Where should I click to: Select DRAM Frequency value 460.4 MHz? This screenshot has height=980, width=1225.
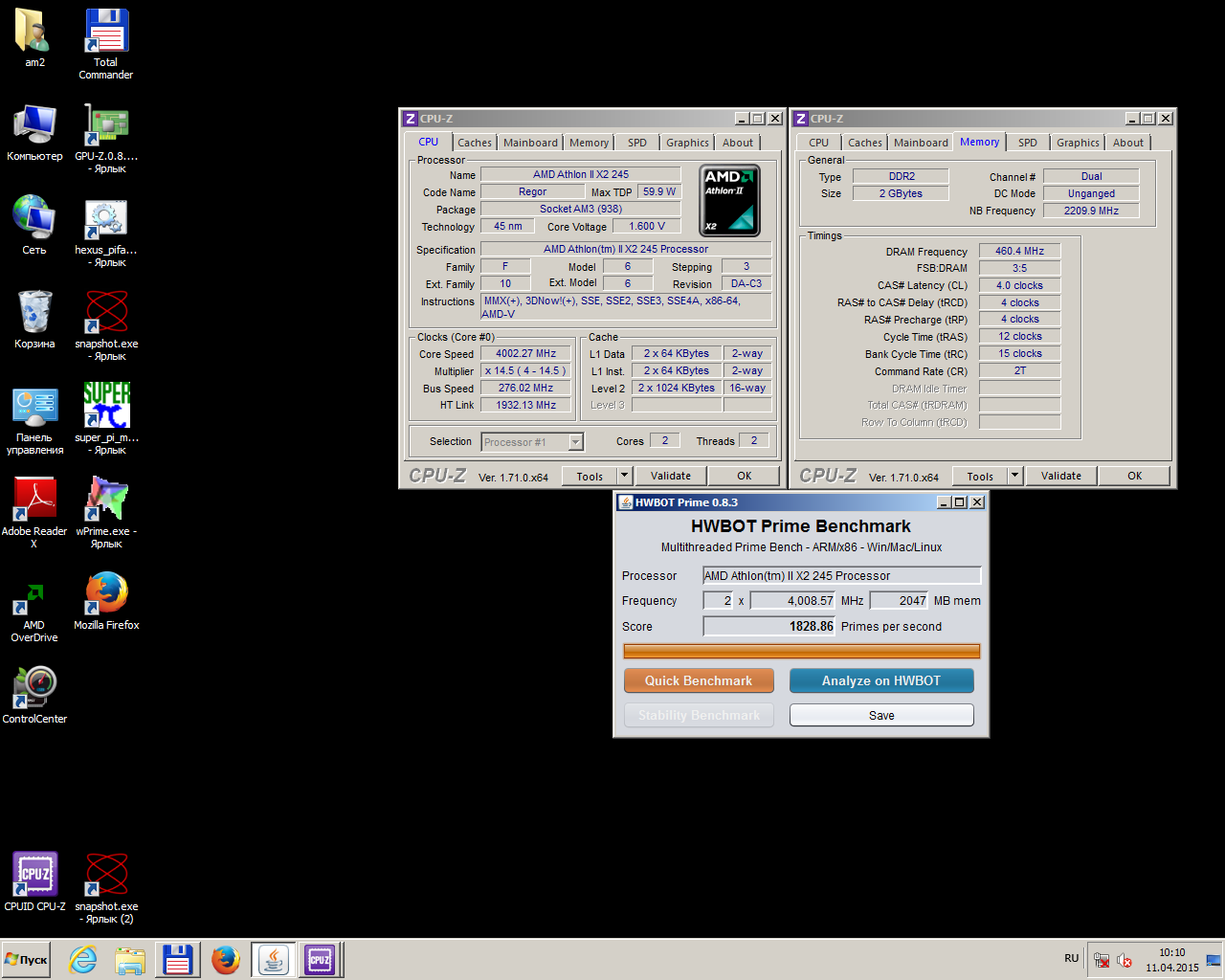click(1020, 251)
